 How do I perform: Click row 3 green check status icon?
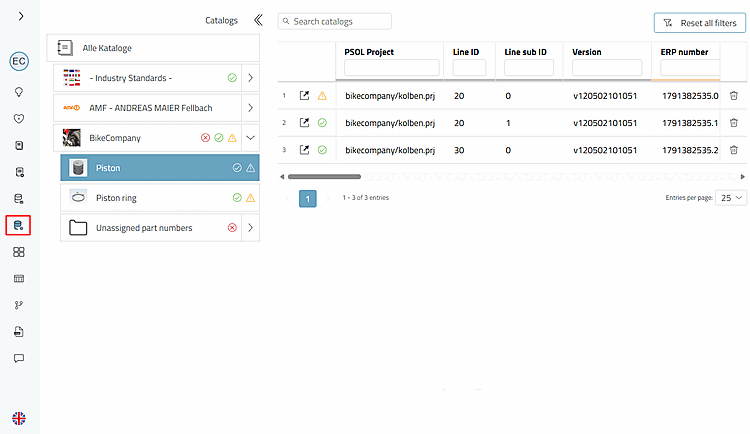[x=322, y=150]
